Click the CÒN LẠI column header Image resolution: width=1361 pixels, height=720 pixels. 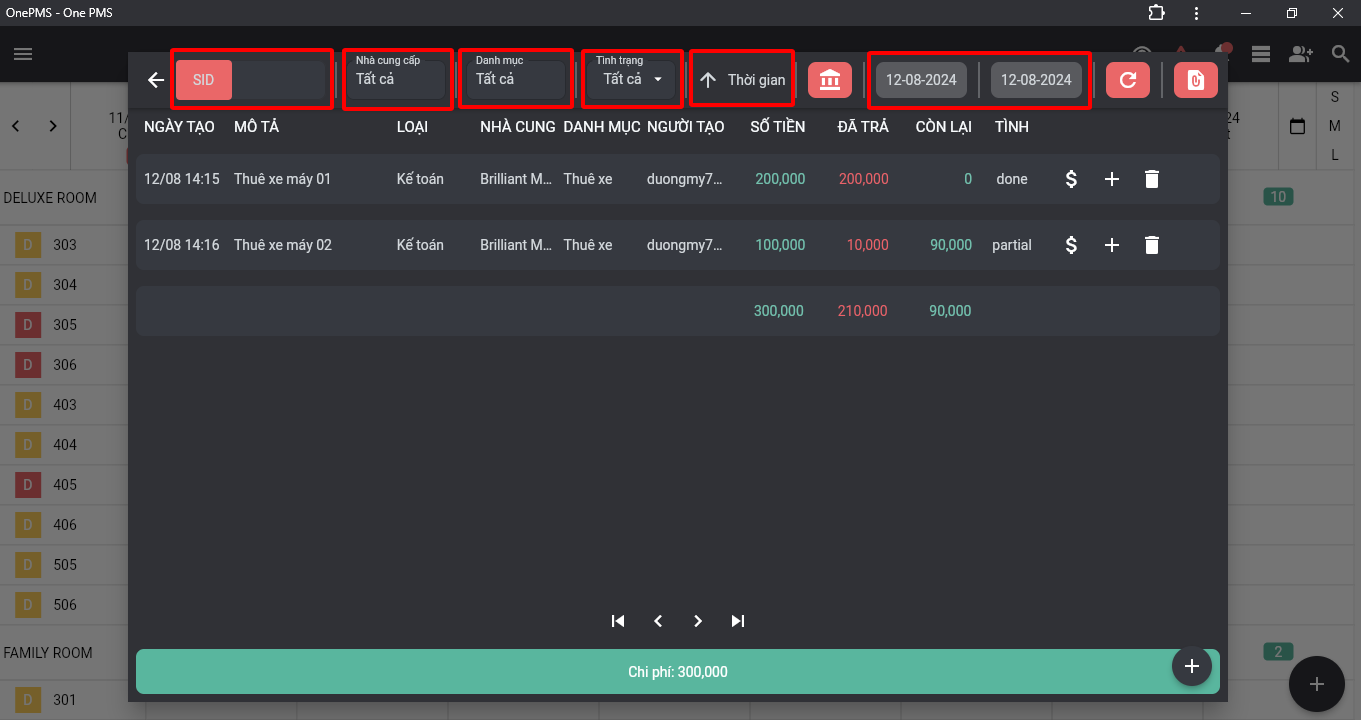(x=943, y=127)
